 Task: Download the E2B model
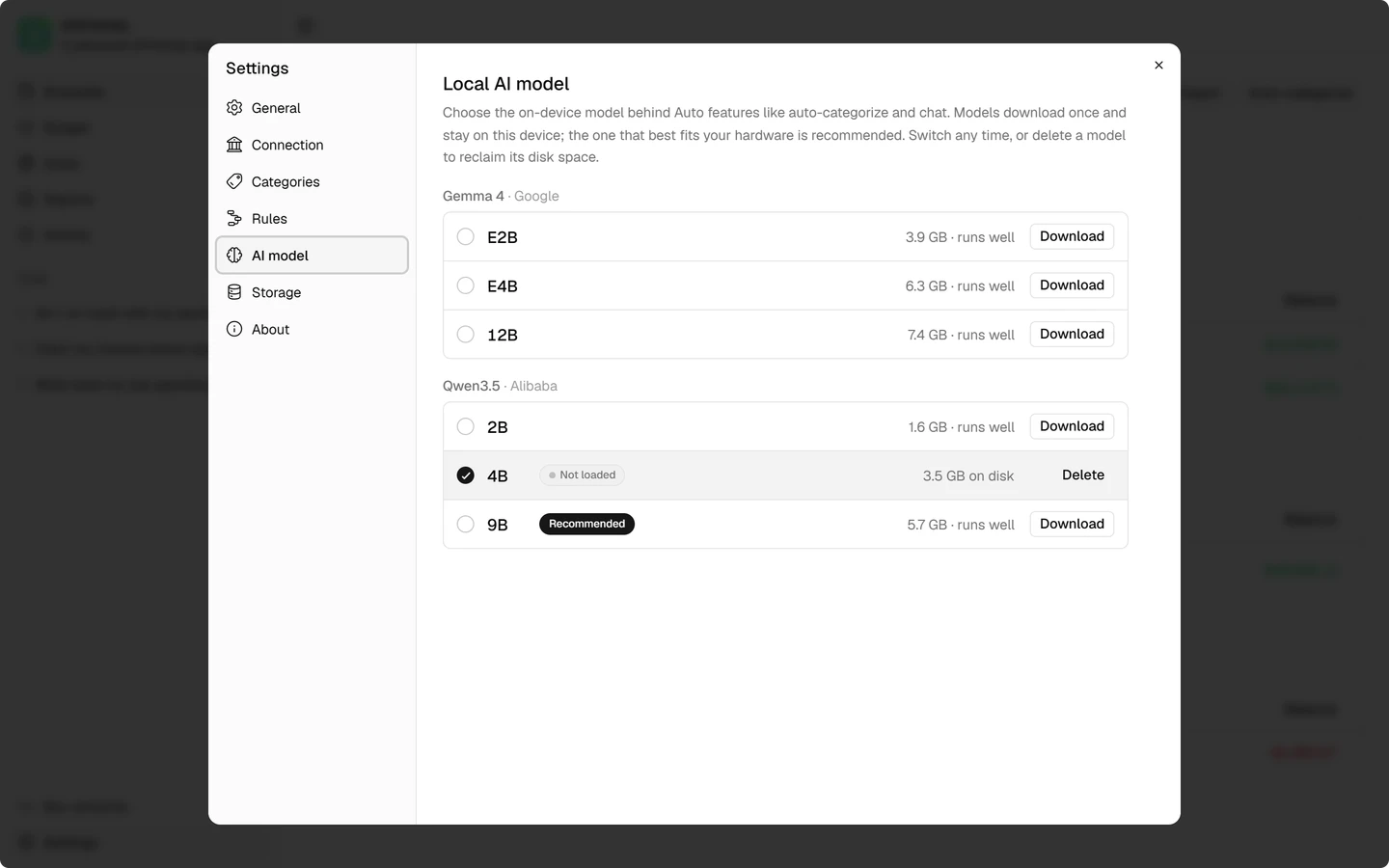(1072, 236)
